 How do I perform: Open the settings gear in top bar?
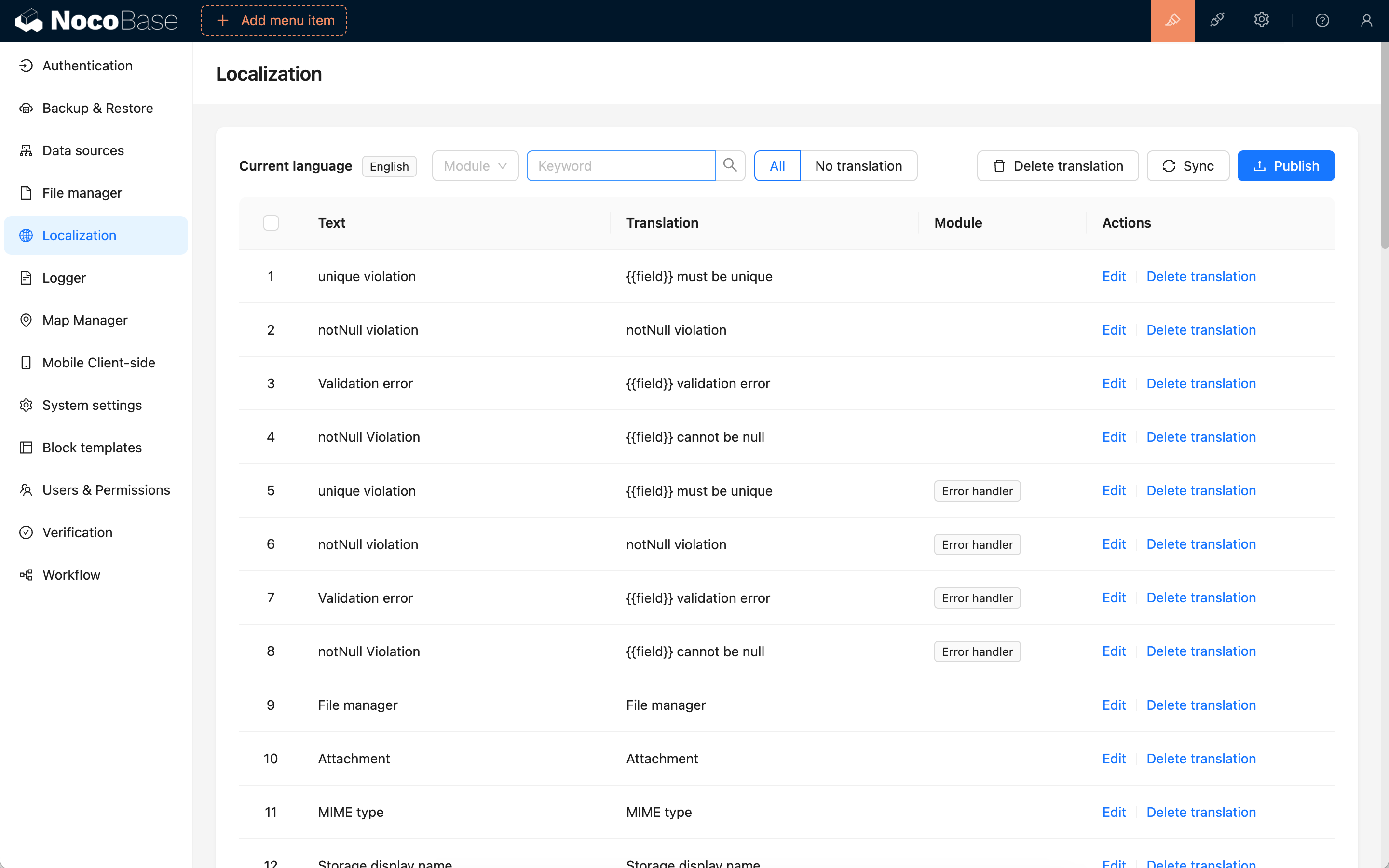1261,21
